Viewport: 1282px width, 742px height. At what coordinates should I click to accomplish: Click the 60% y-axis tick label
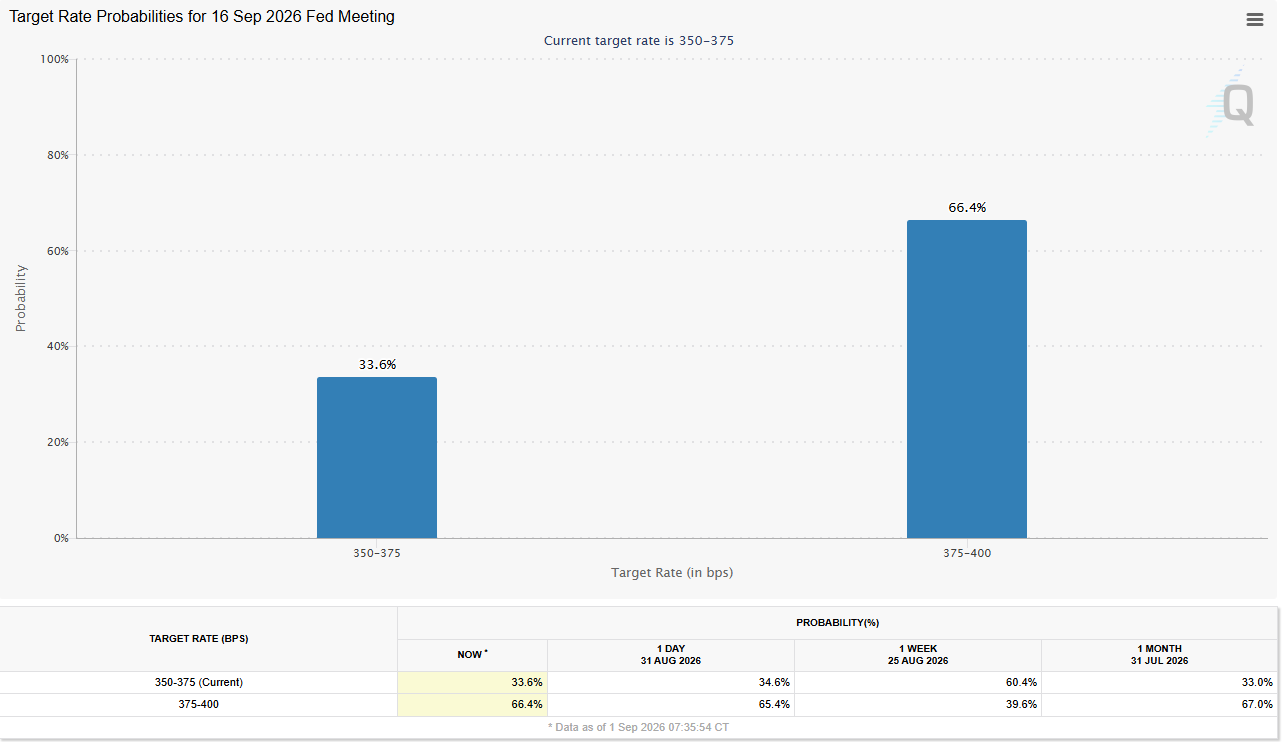57,251
